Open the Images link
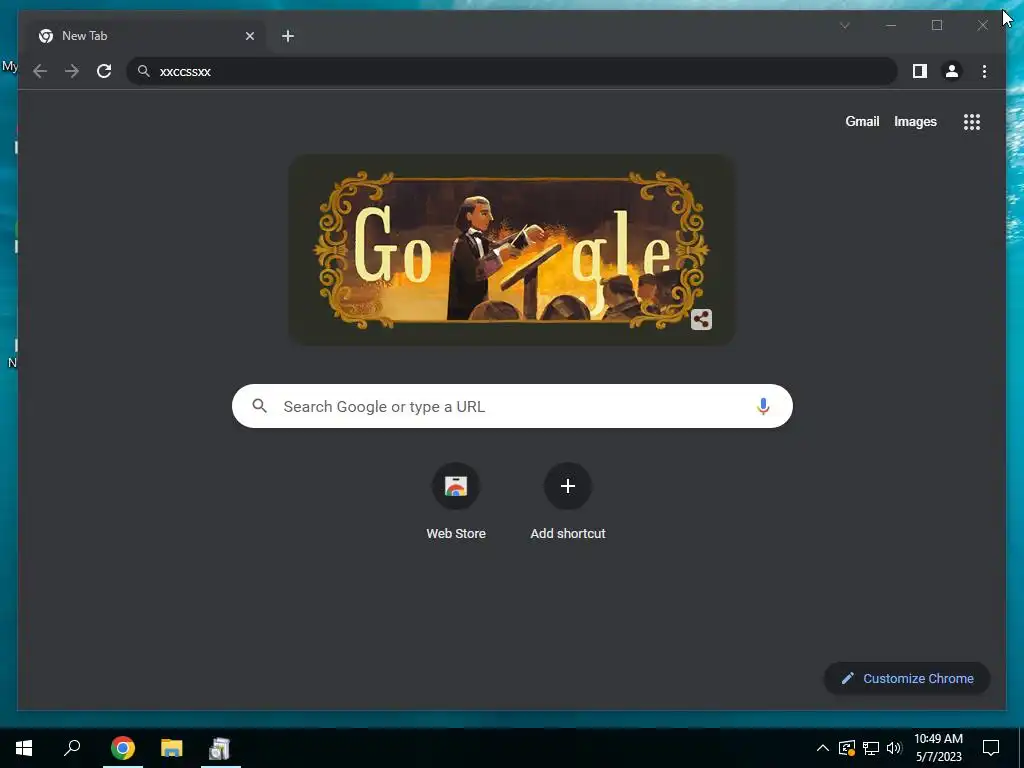 coord(915,121)
